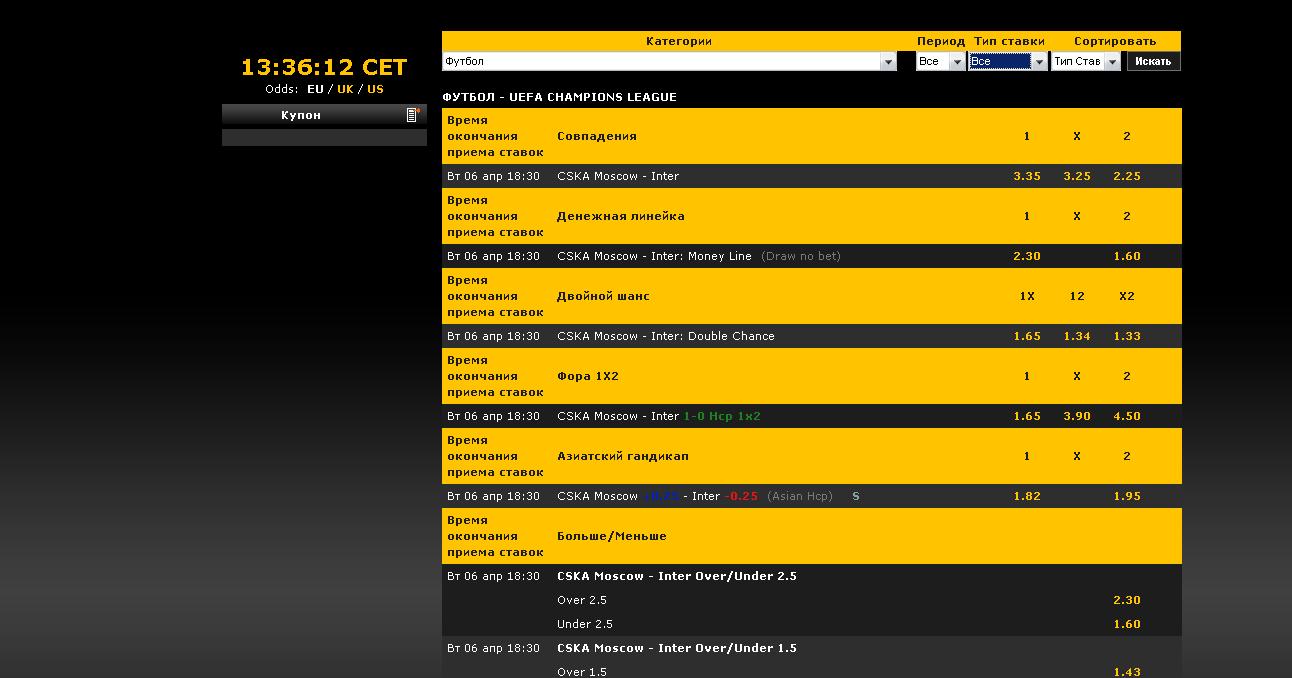The image size is (1292, 678).
Task: Select 1-0 Hcp odds 4.50 for Inter
Action: [1127, 416]
